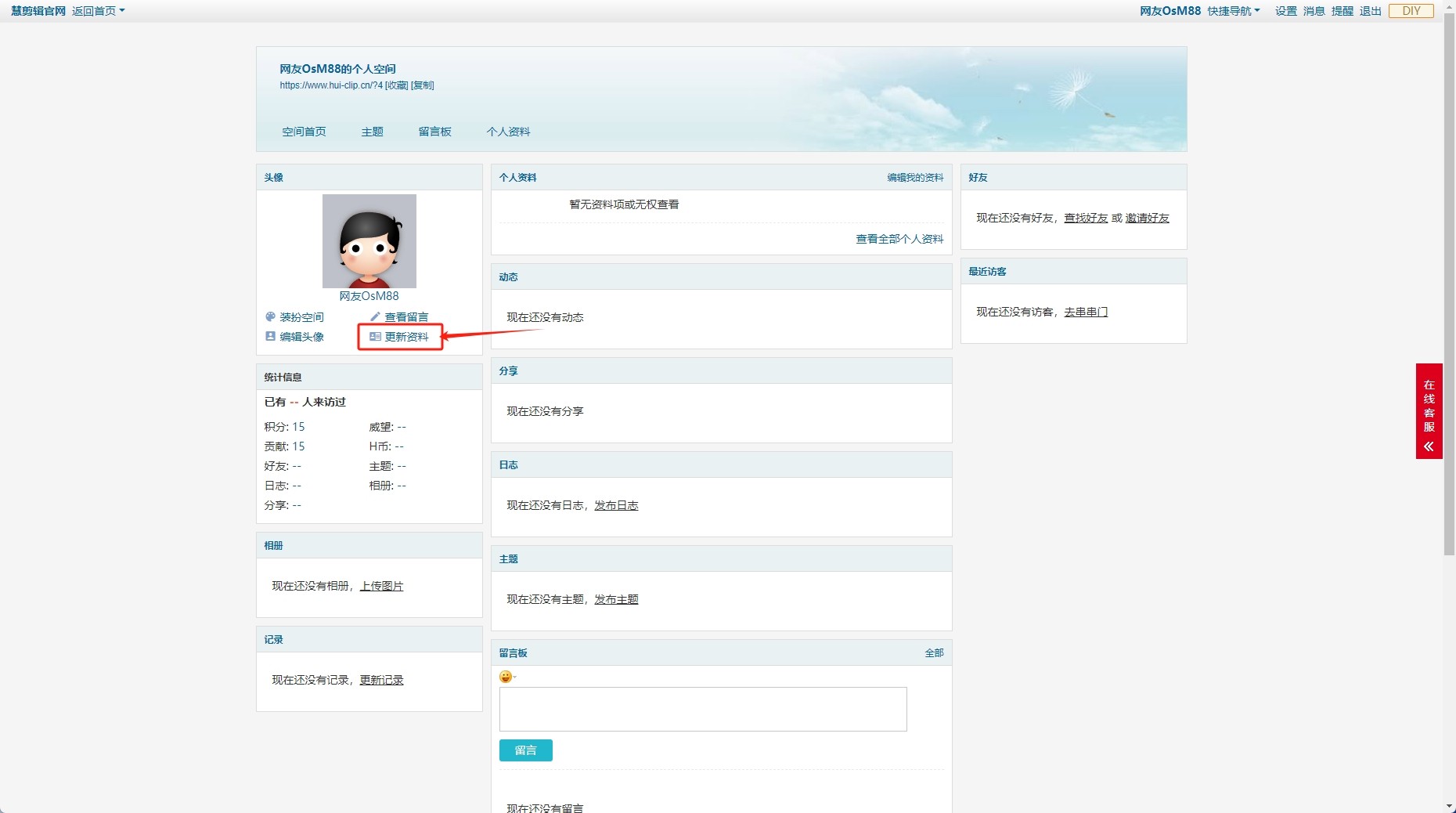Click the DIY button
The height and width of the screenshot is (813, 1456).
pyautogui.click(x=1411, y=11)
